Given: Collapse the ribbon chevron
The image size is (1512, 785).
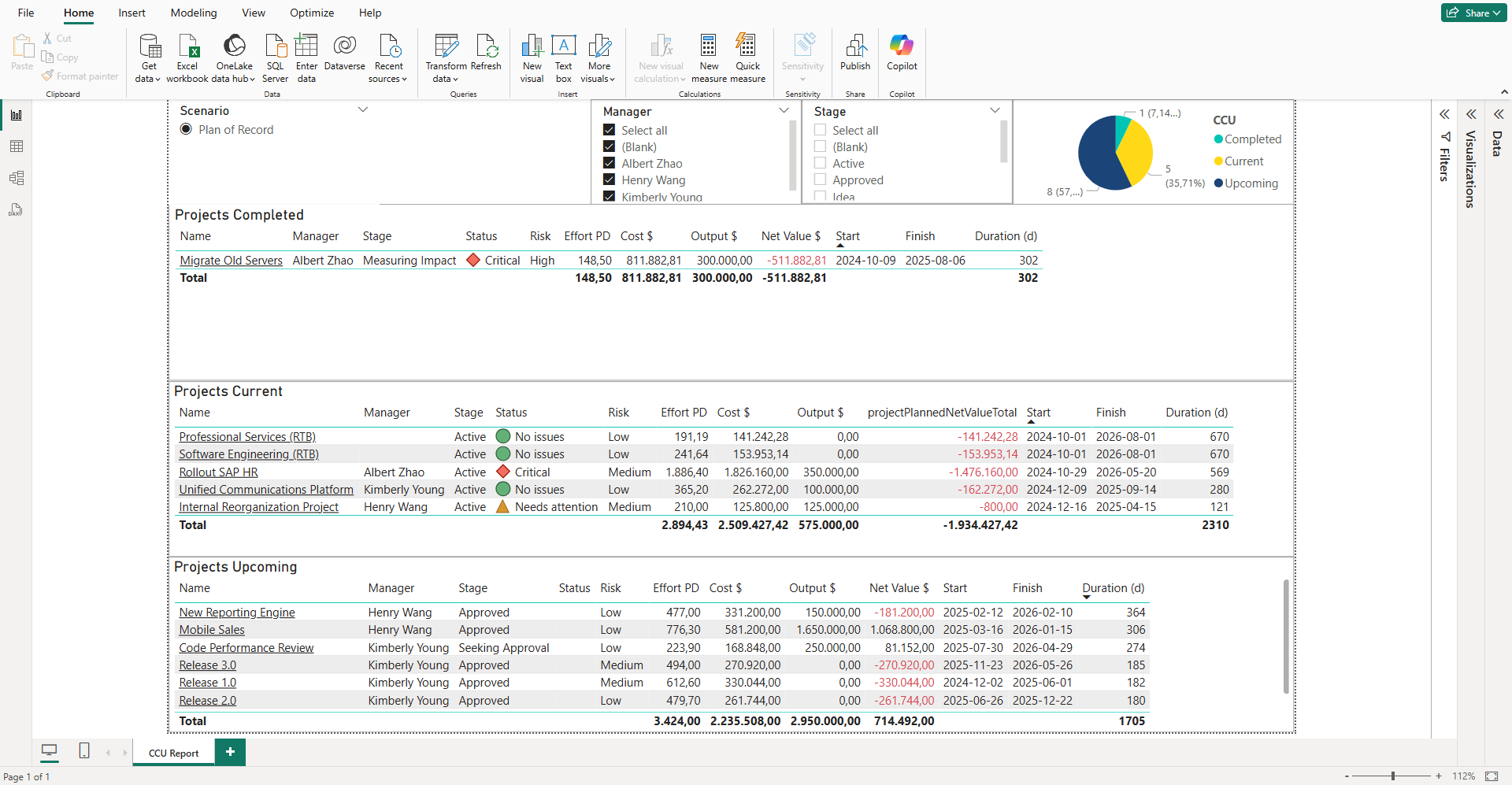Looking at the screenshot, I should 1504,92.
